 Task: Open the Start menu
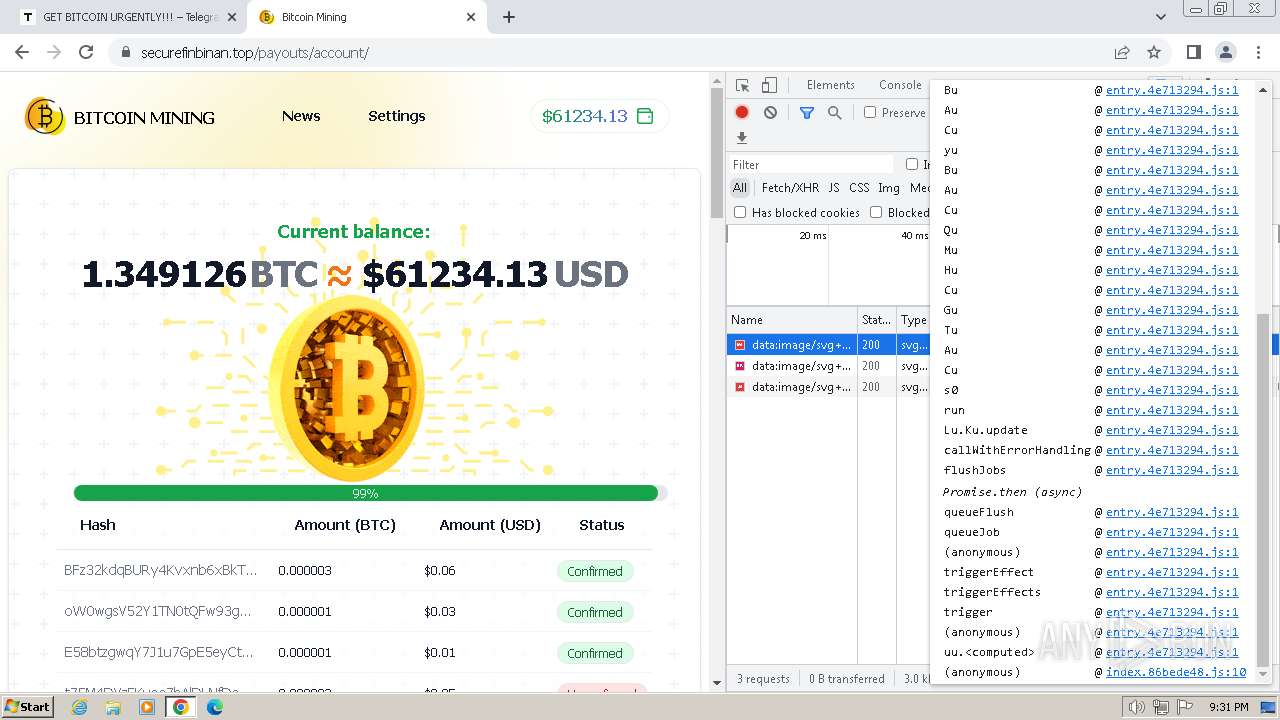pyautogui.click(x=28, y=707)
